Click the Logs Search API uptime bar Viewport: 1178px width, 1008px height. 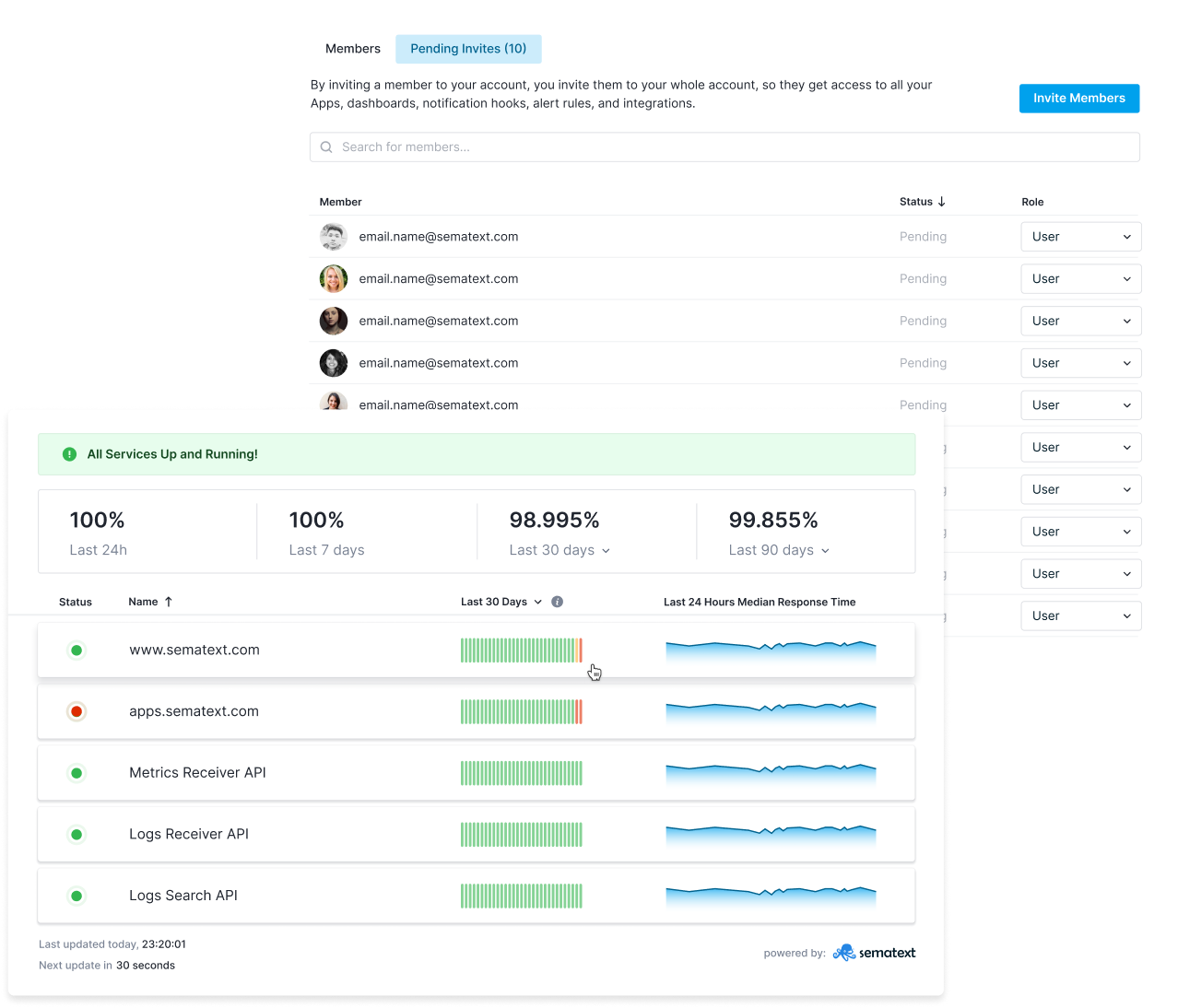[522, 896]
